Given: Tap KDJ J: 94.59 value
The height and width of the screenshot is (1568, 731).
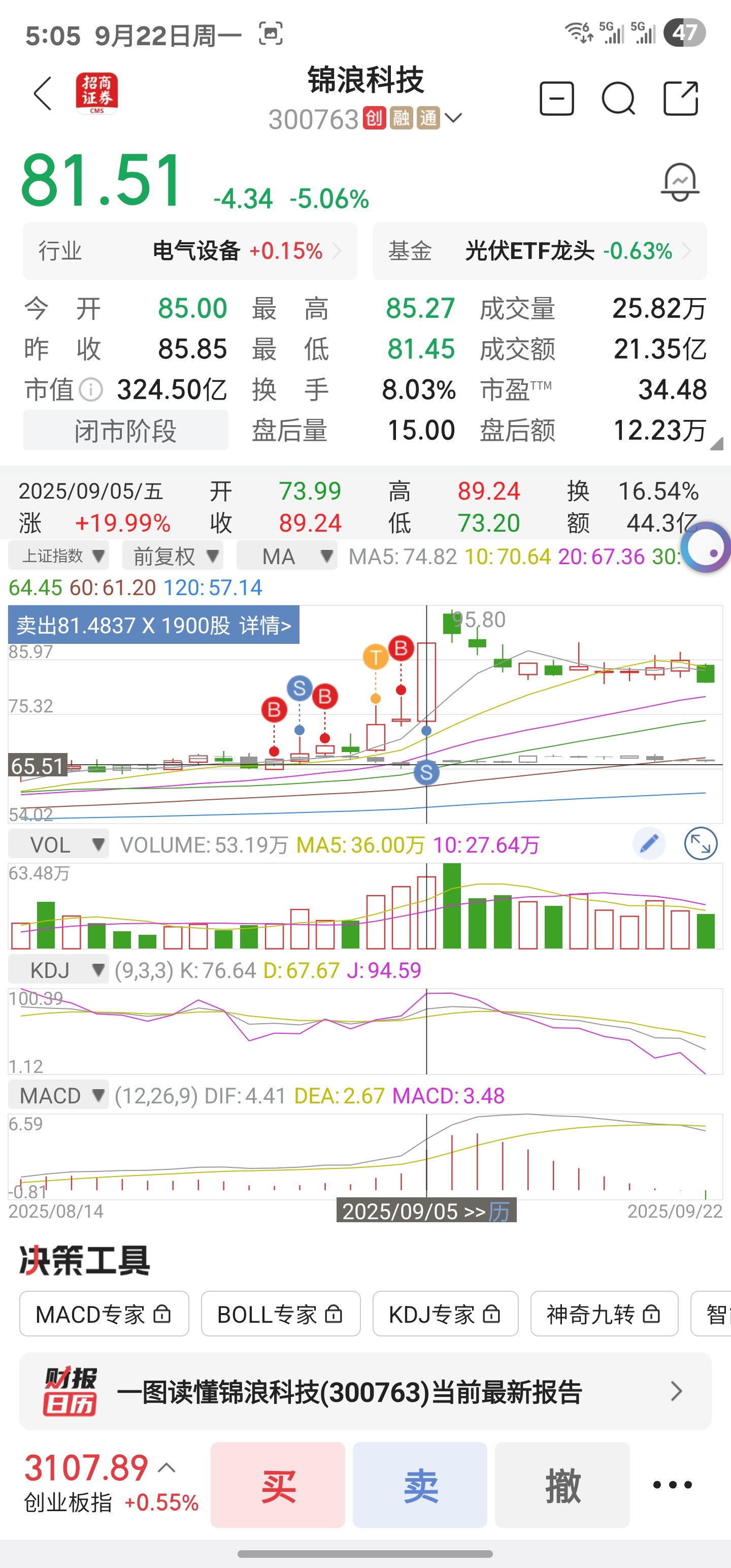Looking at the screenshot, I should [384, 970].
